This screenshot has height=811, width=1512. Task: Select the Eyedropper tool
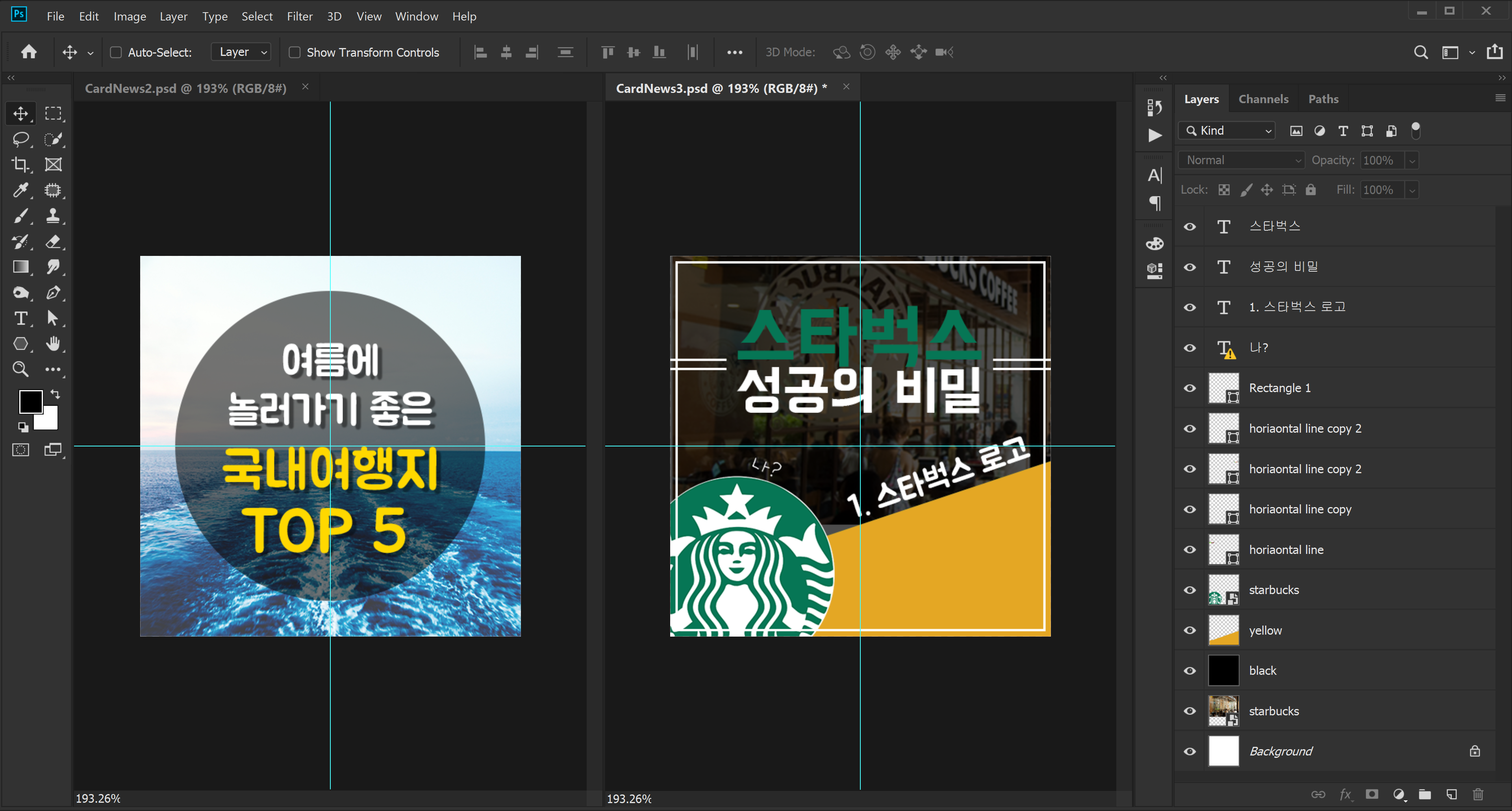click(x=20, y=190)
